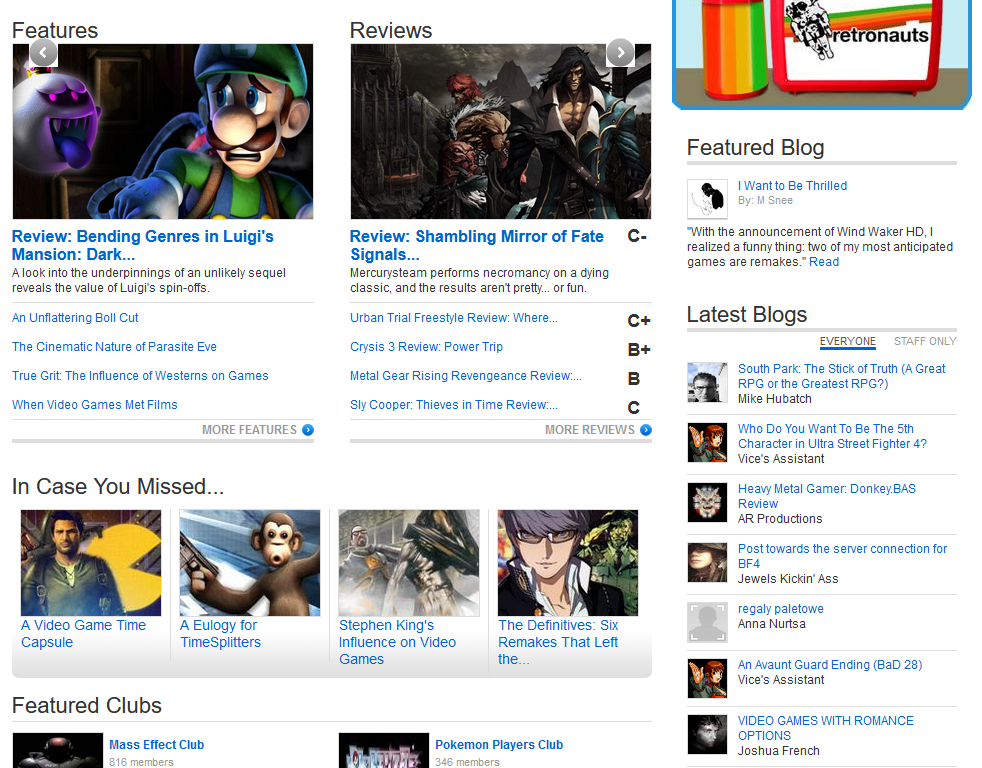Click the B+ grade beside Crysis 3
This screenshot has height=768, width=982.
pos(639,350)
